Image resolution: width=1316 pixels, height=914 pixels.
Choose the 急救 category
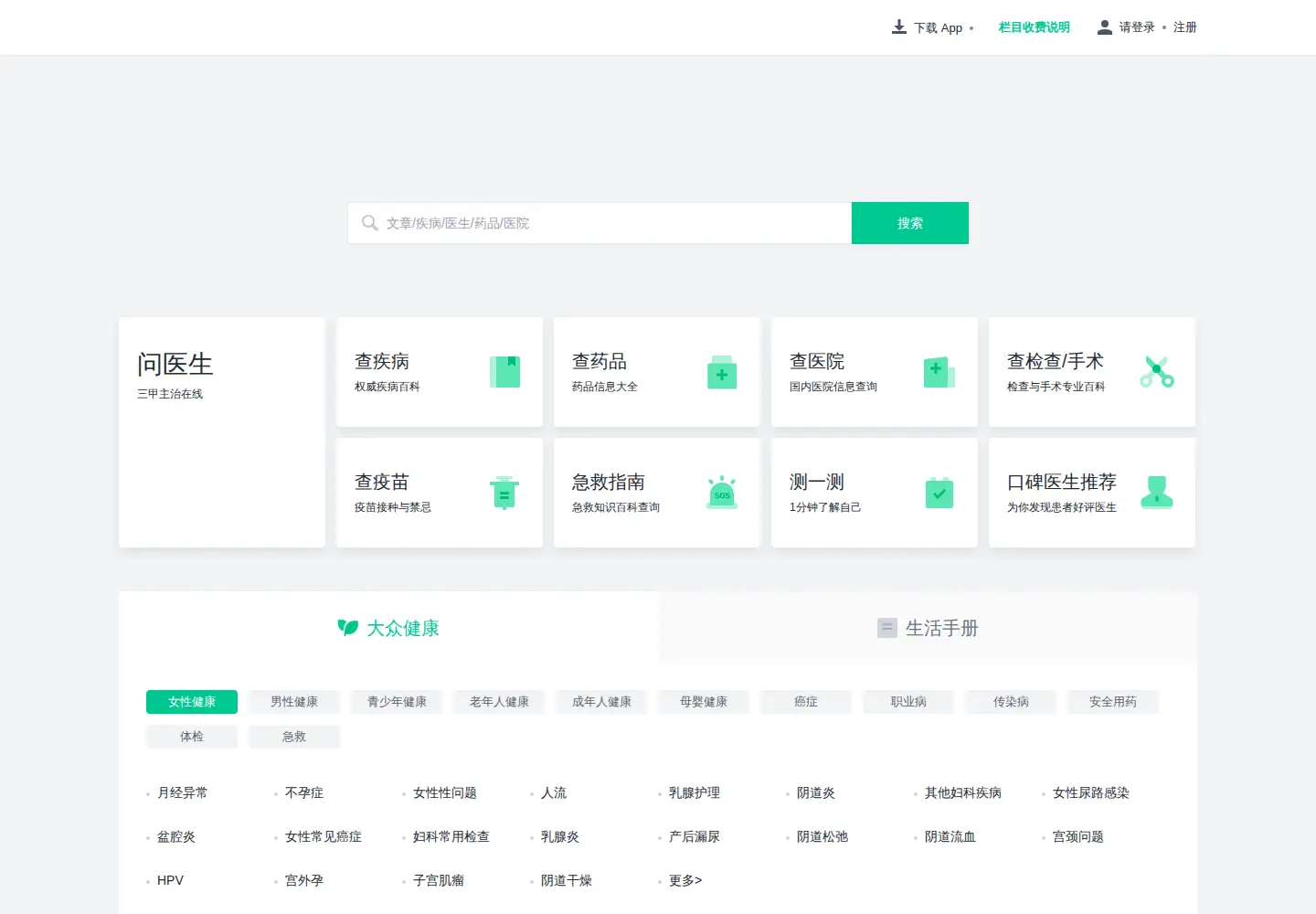[294, 737]
